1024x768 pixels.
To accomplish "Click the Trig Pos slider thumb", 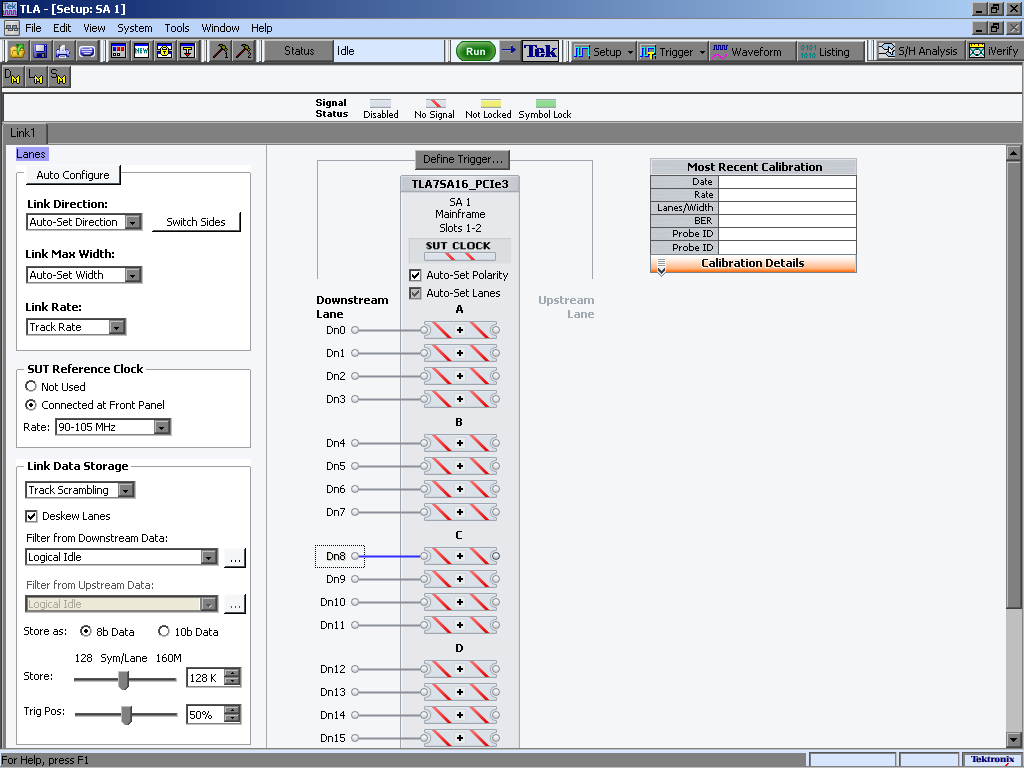I will click(127, 714).
